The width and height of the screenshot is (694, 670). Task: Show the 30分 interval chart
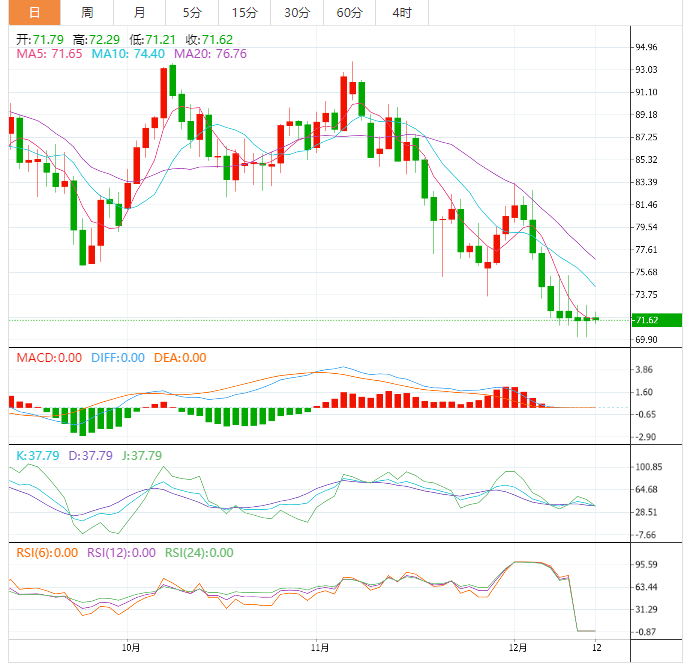click(296, 12)
